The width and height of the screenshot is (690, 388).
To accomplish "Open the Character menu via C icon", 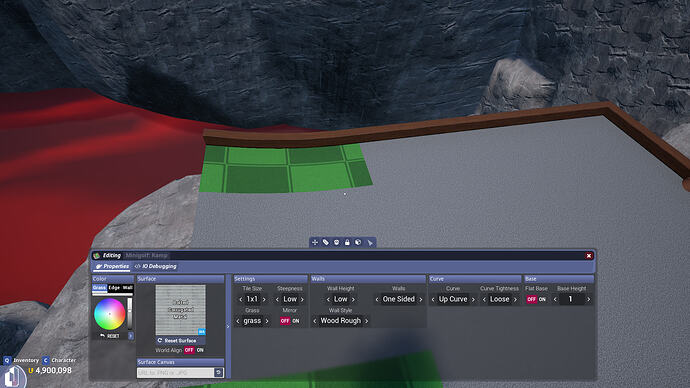I will (x=45, y=360).
